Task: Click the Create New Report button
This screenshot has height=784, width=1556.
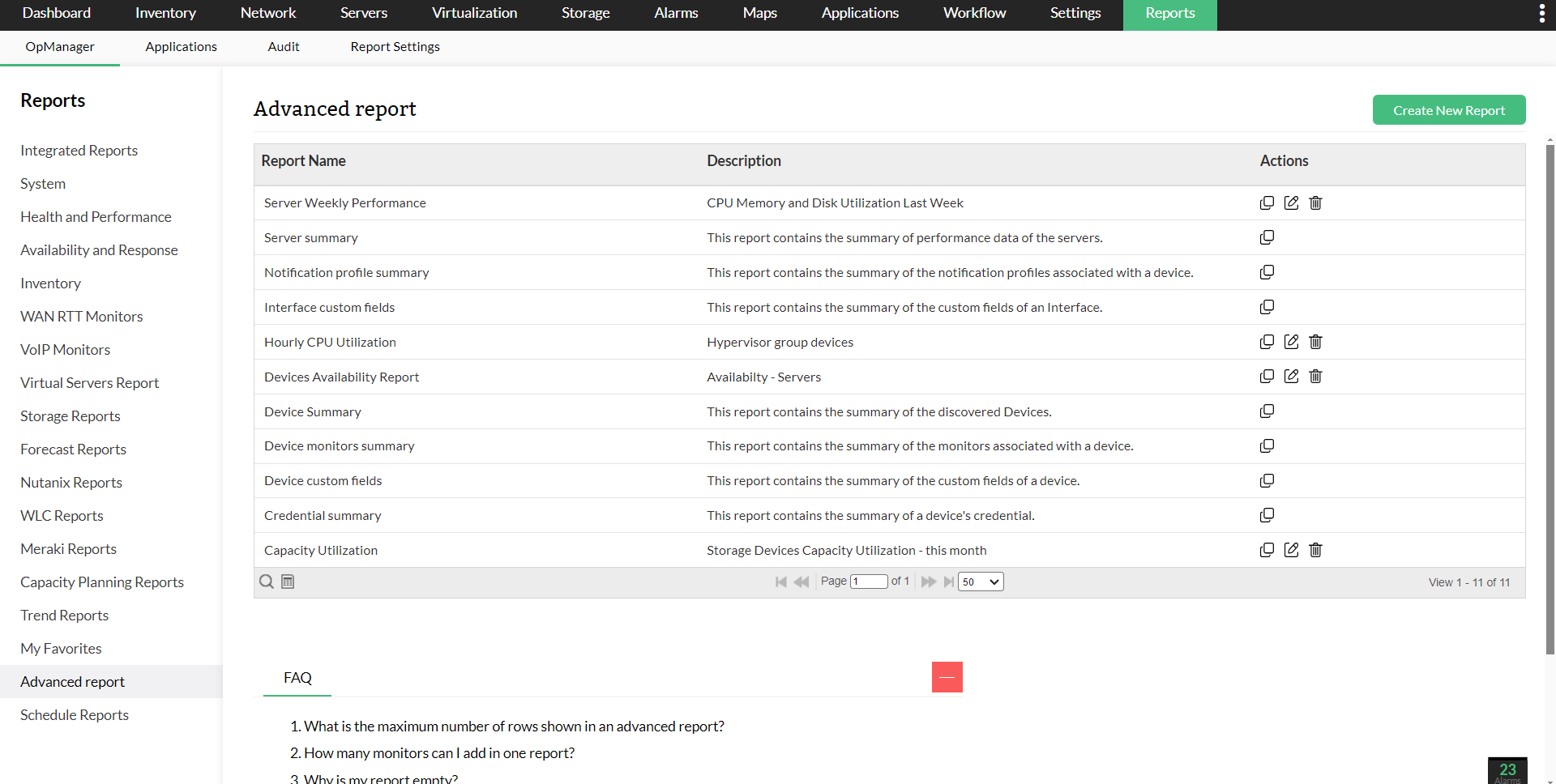Action: coord(1449,109)
